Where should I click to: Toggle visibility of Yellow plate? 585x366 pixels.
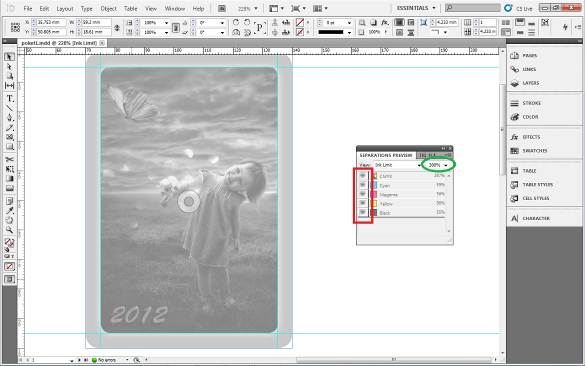[x=362, y=203]
